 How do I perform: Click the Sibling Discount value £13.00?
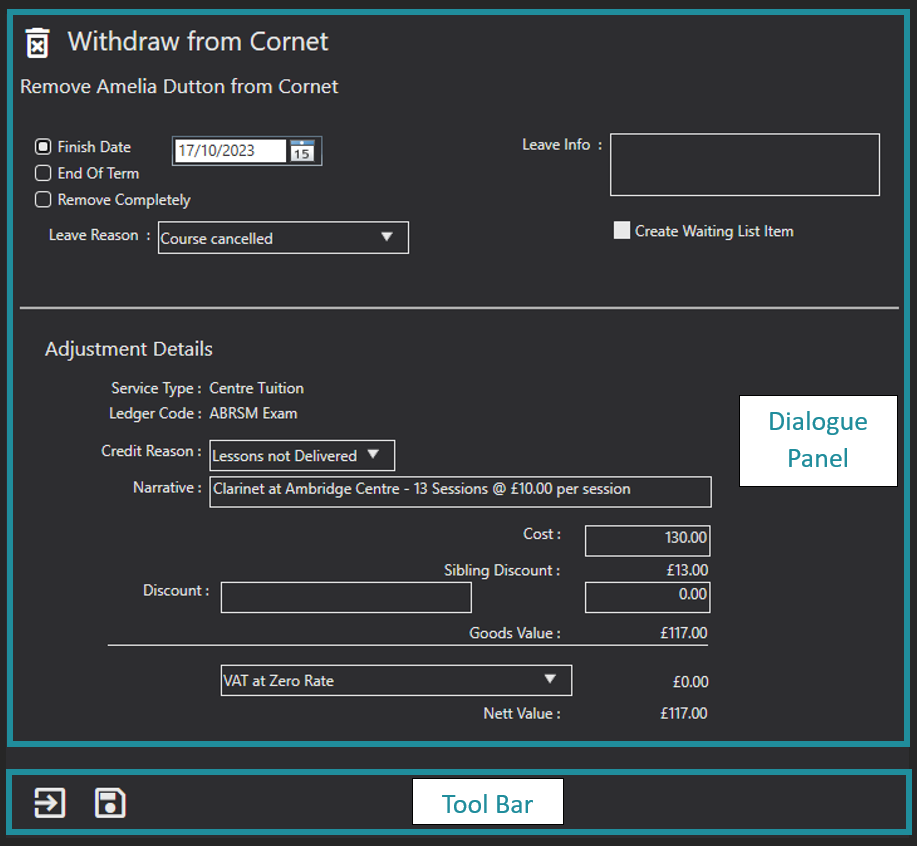[x=687, y=570]
